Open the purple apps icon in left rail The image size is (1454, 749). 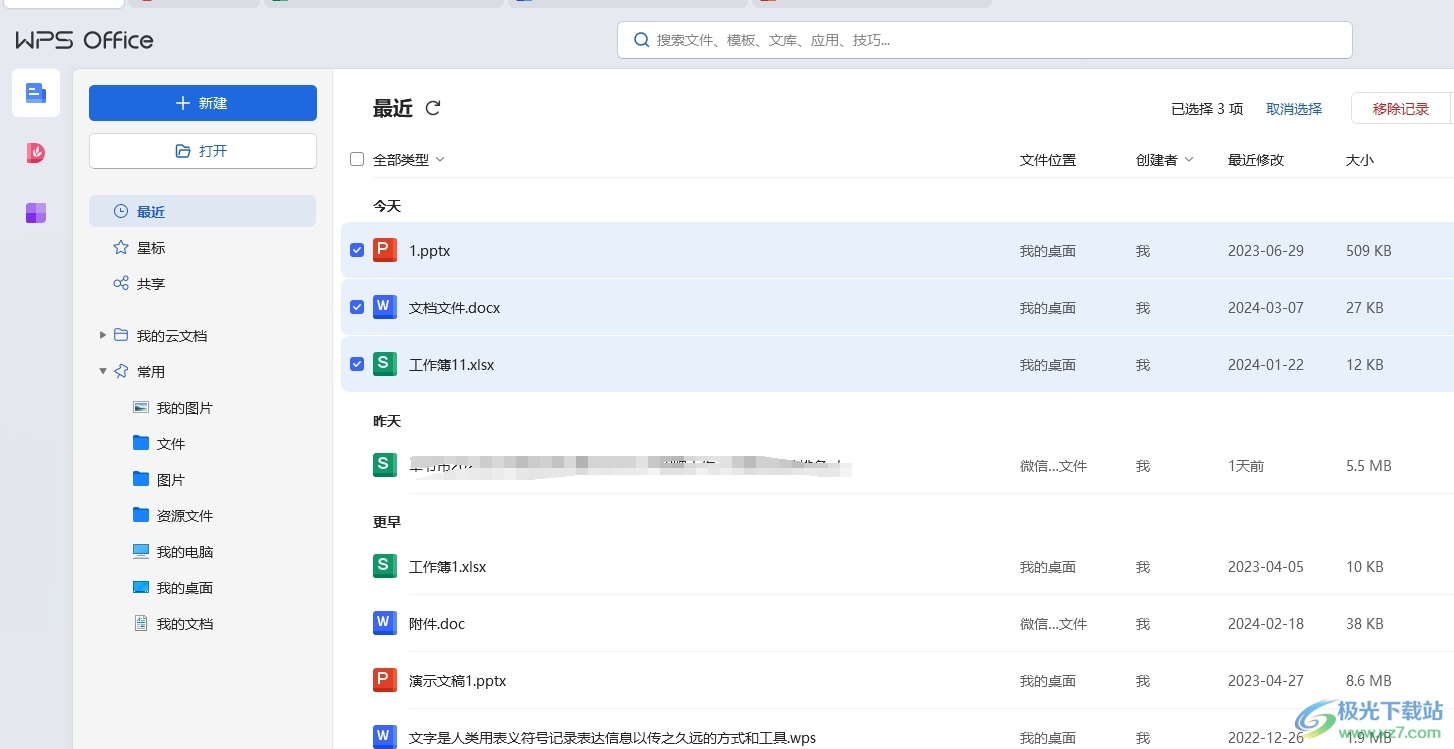(36, 213)
